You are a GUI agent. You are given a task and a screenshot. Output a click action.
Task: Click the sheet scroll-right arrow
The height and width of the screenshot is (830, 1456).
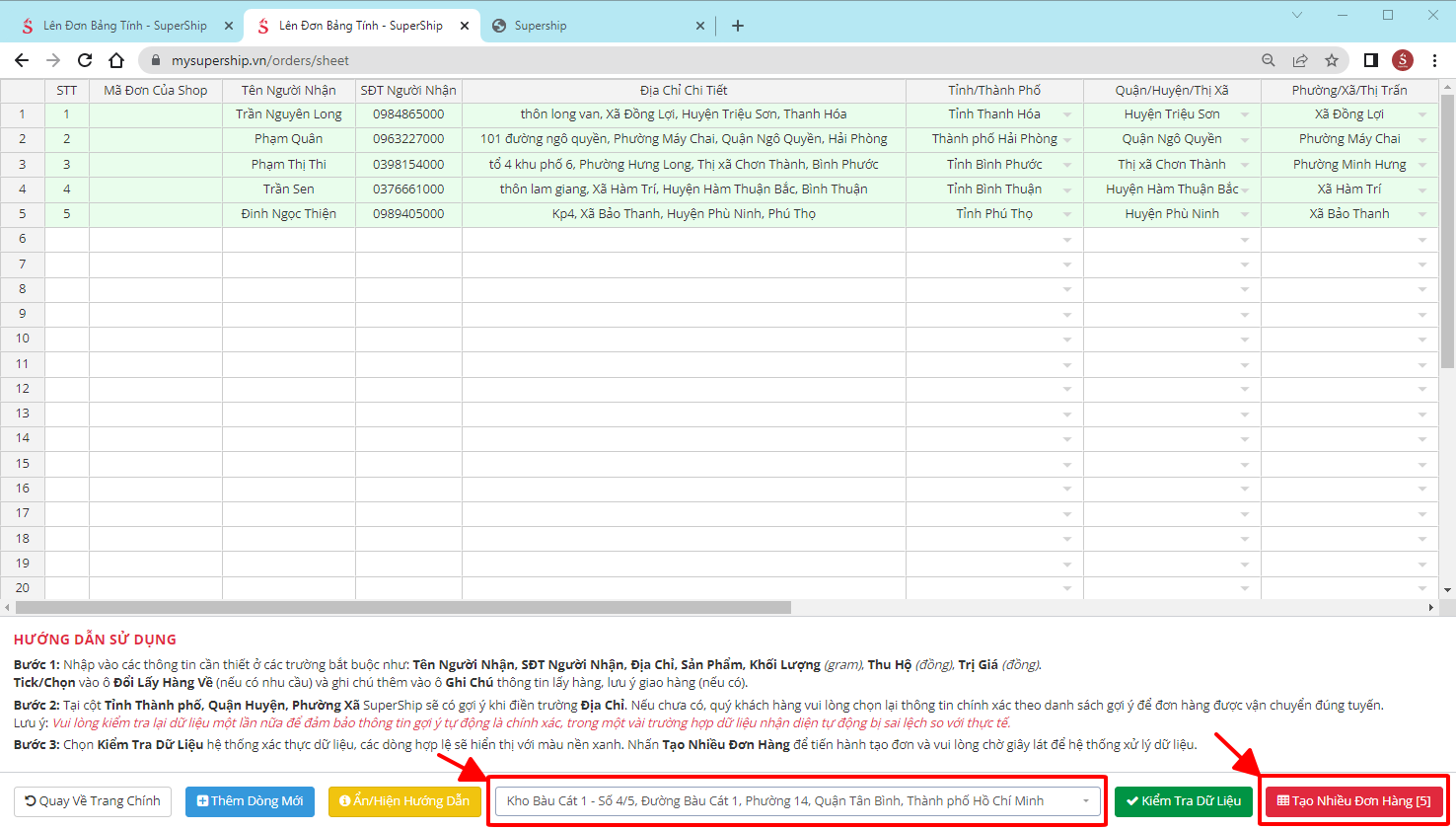click(1431, 607)
